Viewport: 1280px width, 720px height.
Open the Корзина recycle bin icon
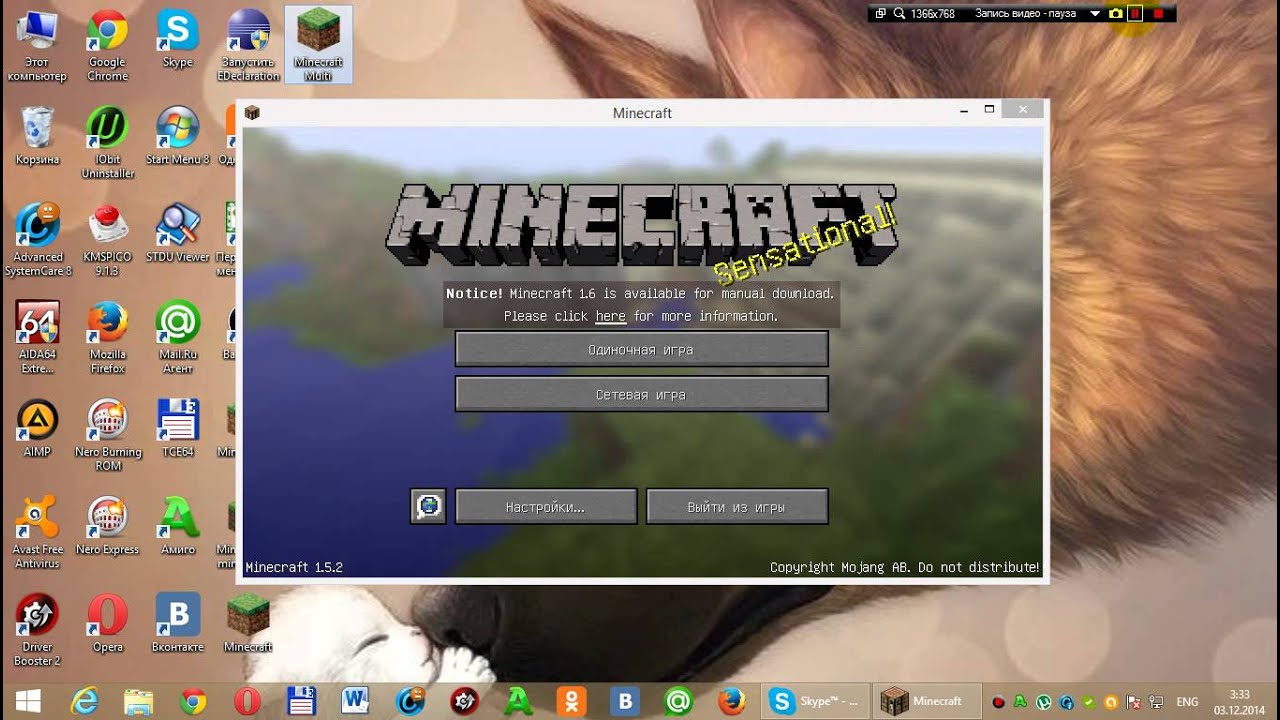tap(37, 136)
